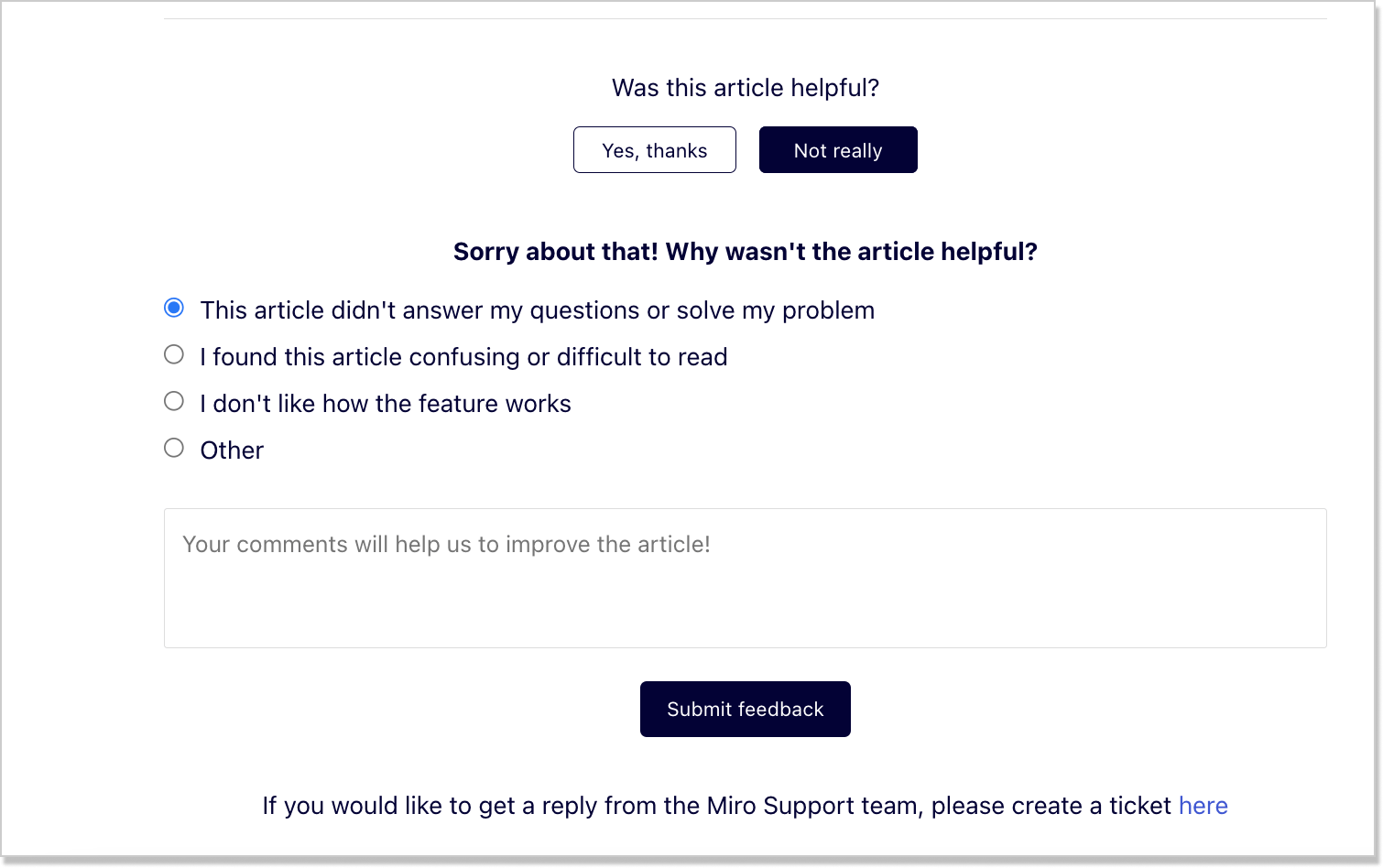The height and width of the screenshot is (868, 1383).
Task: Click the horizontal divider line above the question
Action: [746, 18]
